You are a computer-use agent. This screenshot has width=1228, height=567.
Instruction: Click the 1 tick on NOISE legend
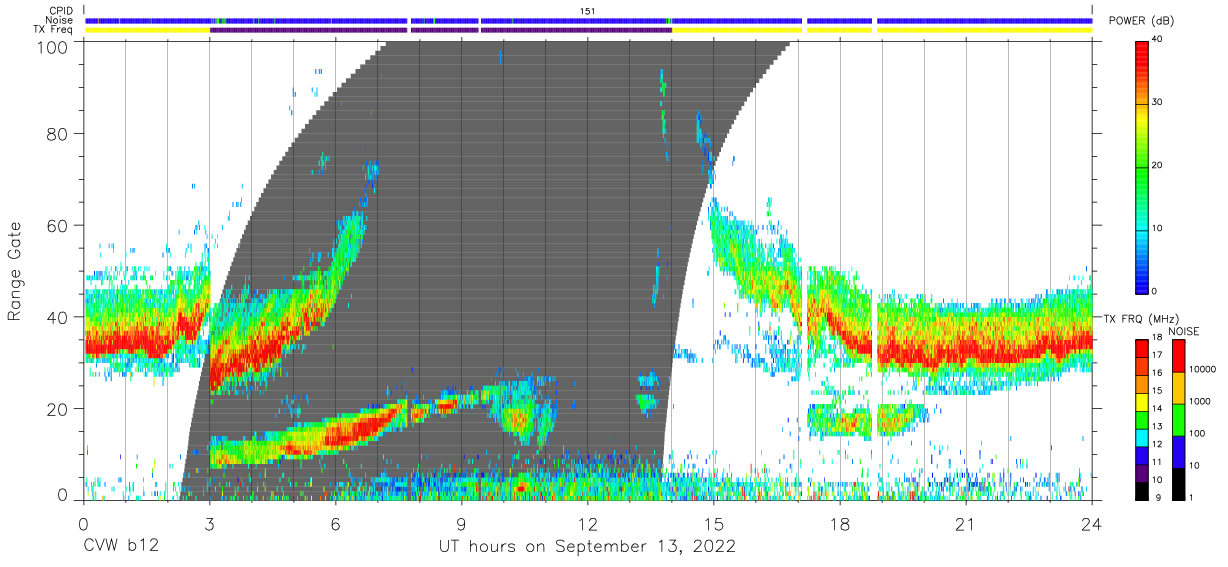click(1192, 497)
